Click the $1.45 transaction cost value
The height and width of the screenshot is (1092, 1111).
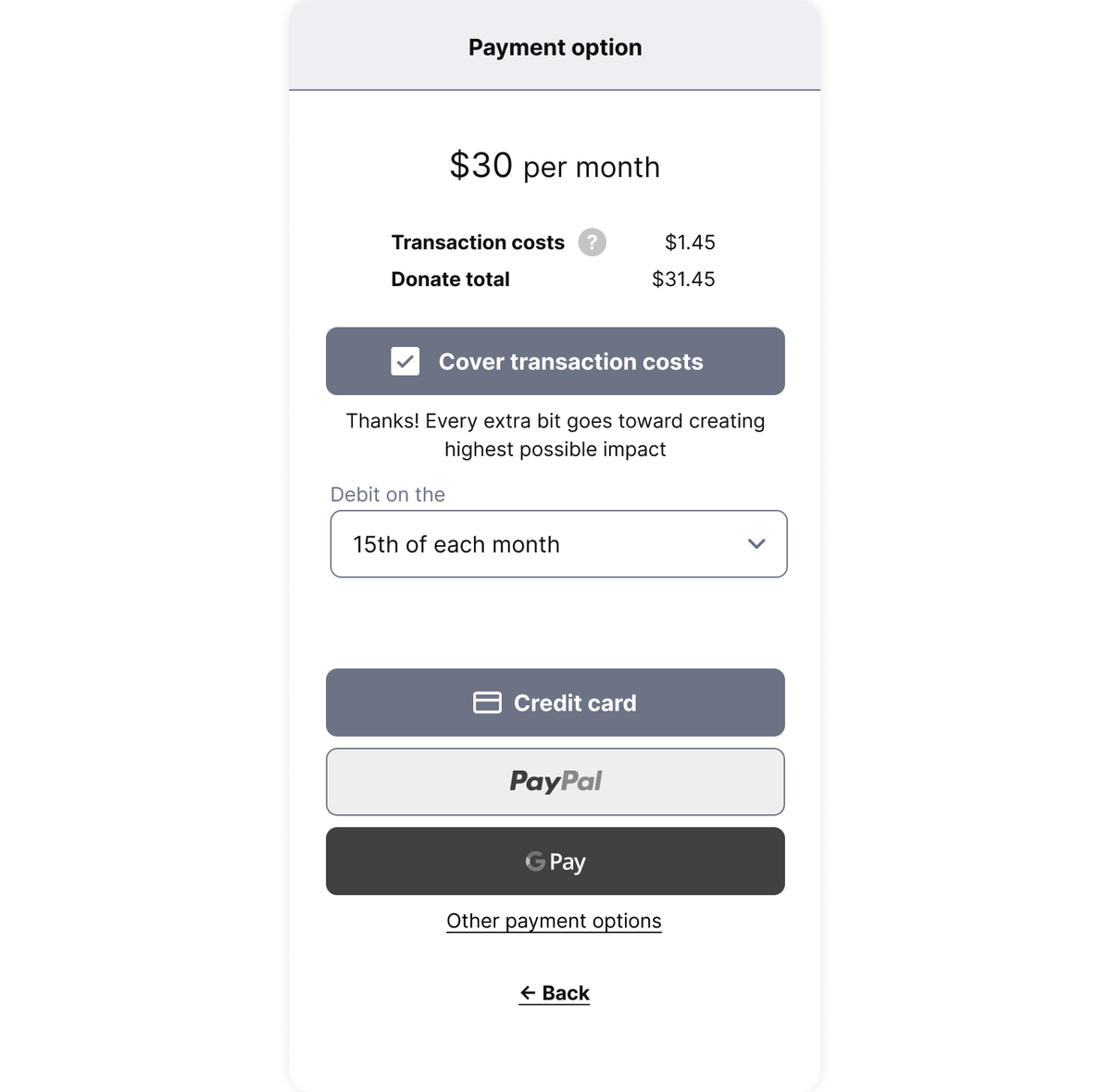[x=690, y=242]
